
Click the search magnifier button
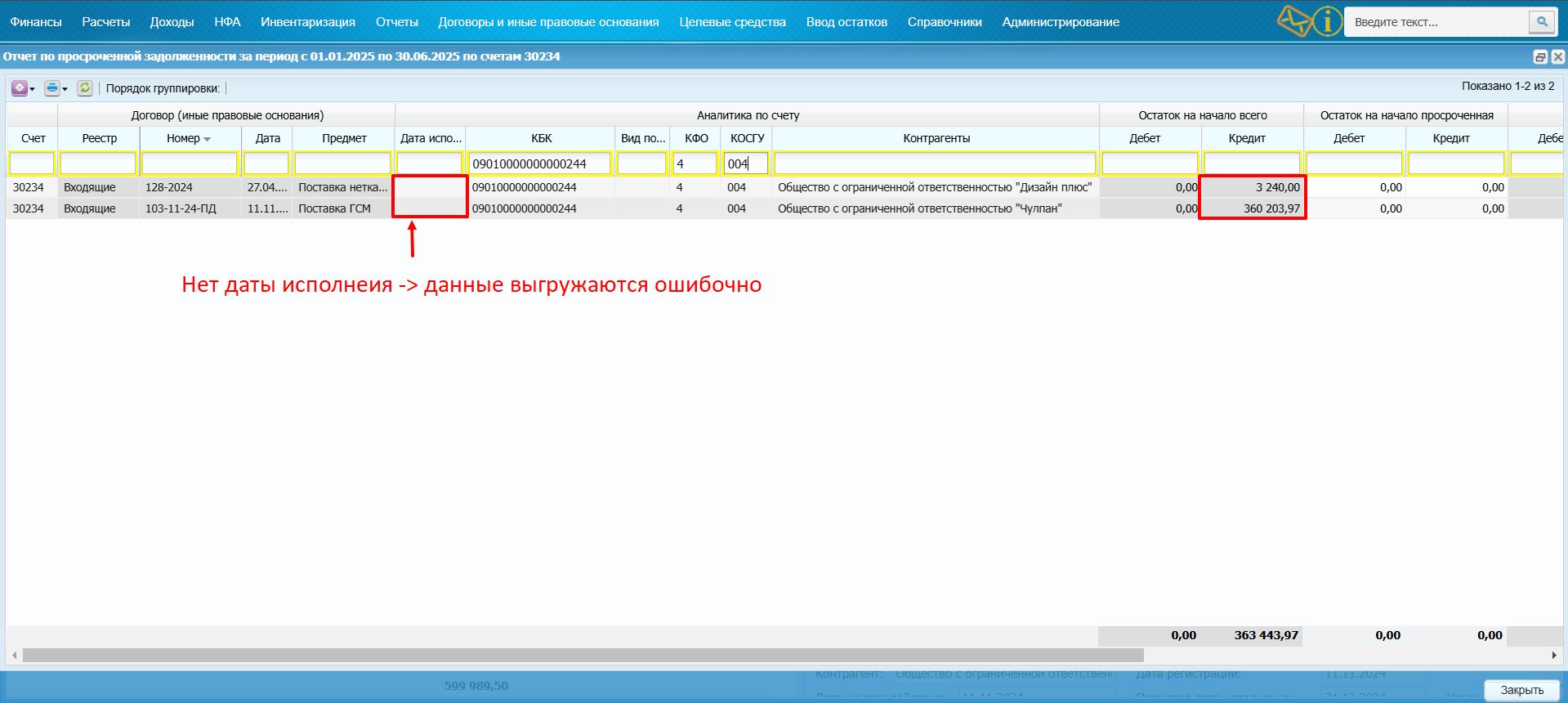tap(1542, 22)
